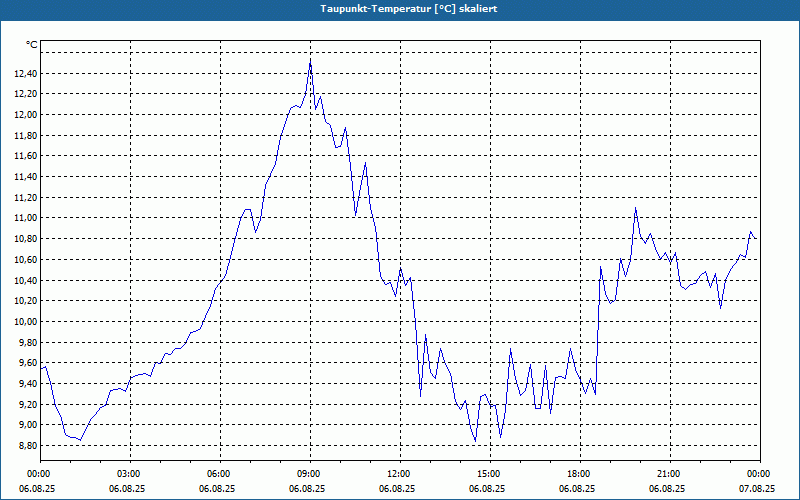Click the '00:00' time label above 06.08.25
800x500 pixels.
(x=40, y=474)
